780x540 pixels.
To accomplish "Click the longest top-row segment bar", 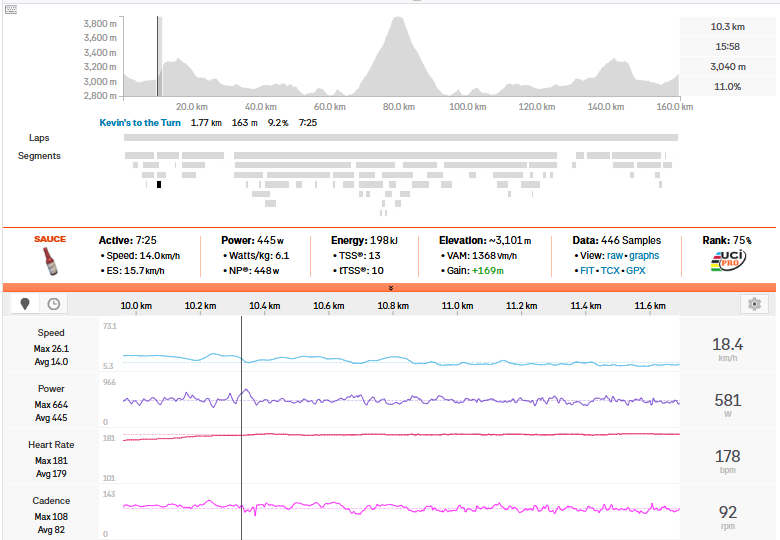I will (x=395, y=156).
